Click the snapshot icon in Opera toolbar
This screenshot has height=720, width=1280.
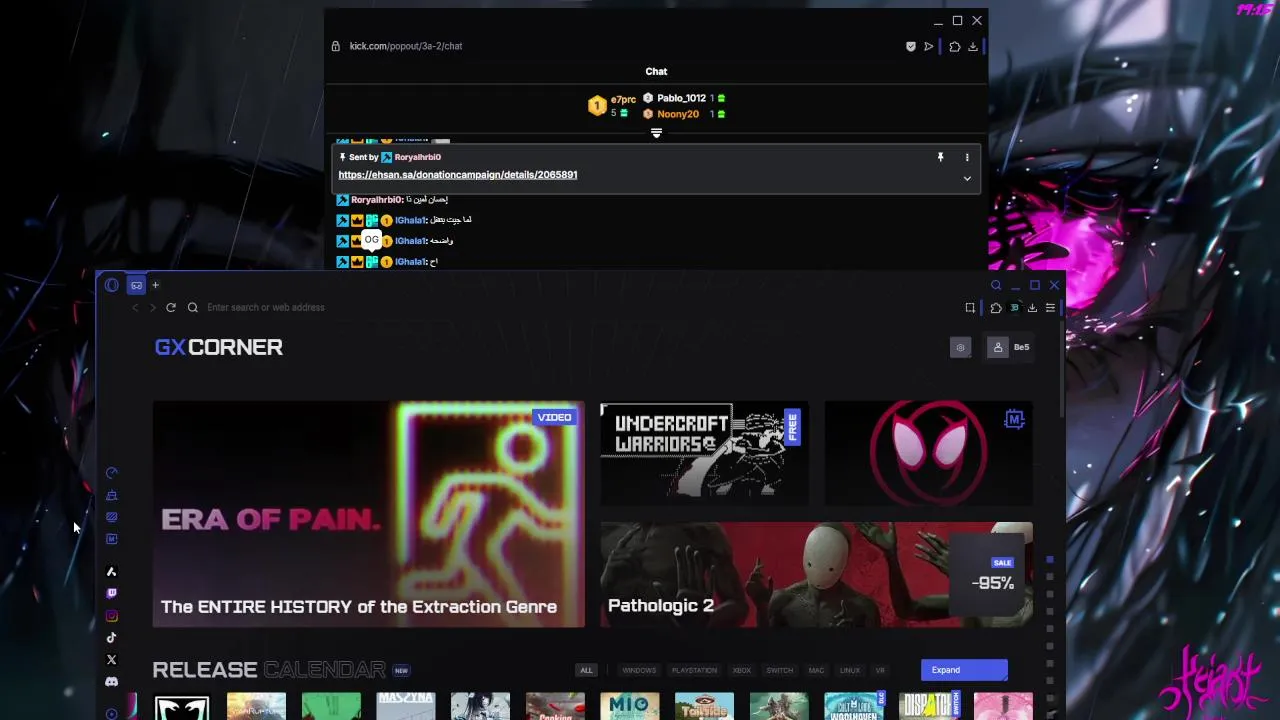[970, 308]
